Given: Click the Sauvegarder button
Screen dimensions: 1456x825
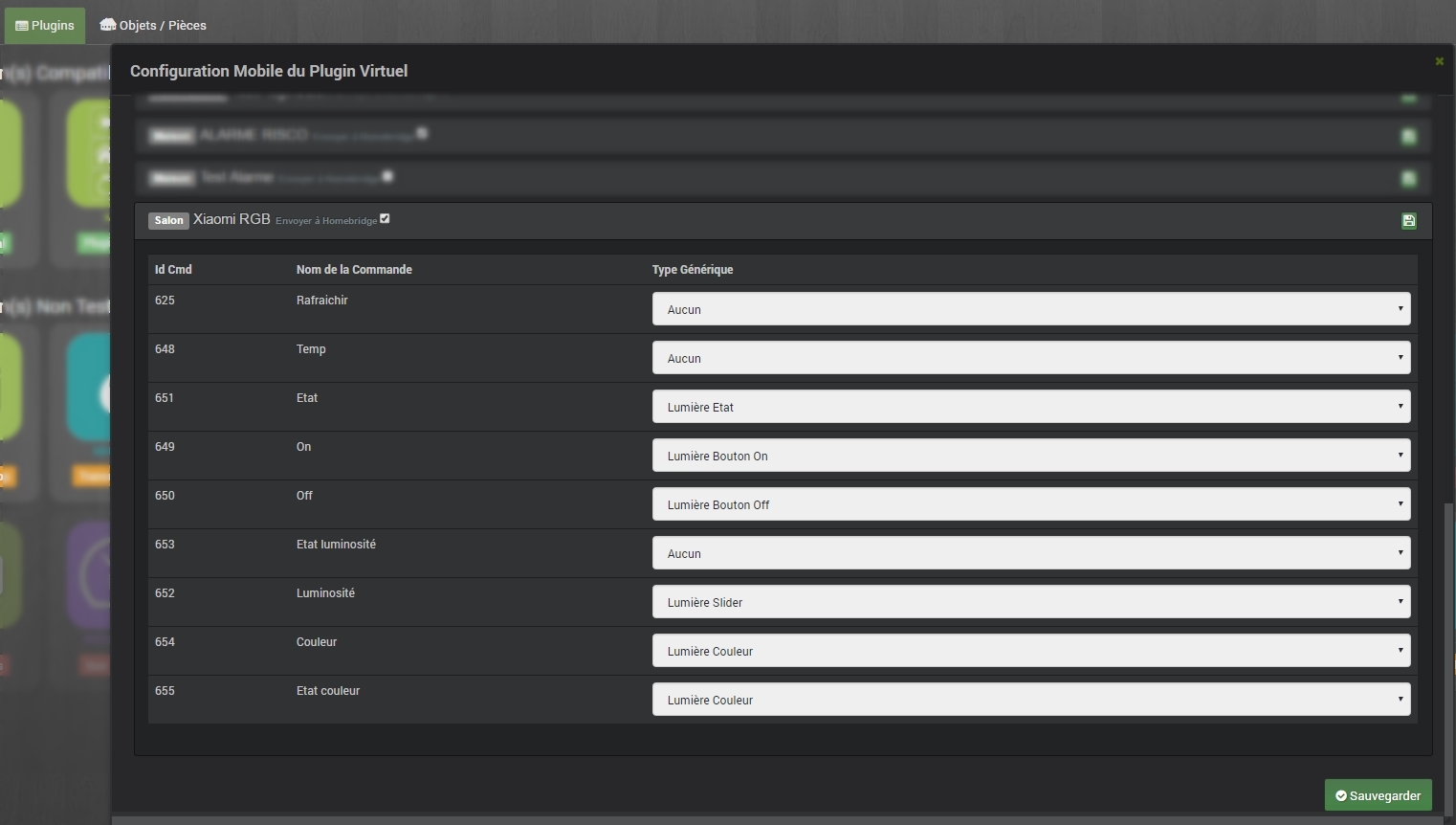Looking at the screenshot, I should [1378, 795].
